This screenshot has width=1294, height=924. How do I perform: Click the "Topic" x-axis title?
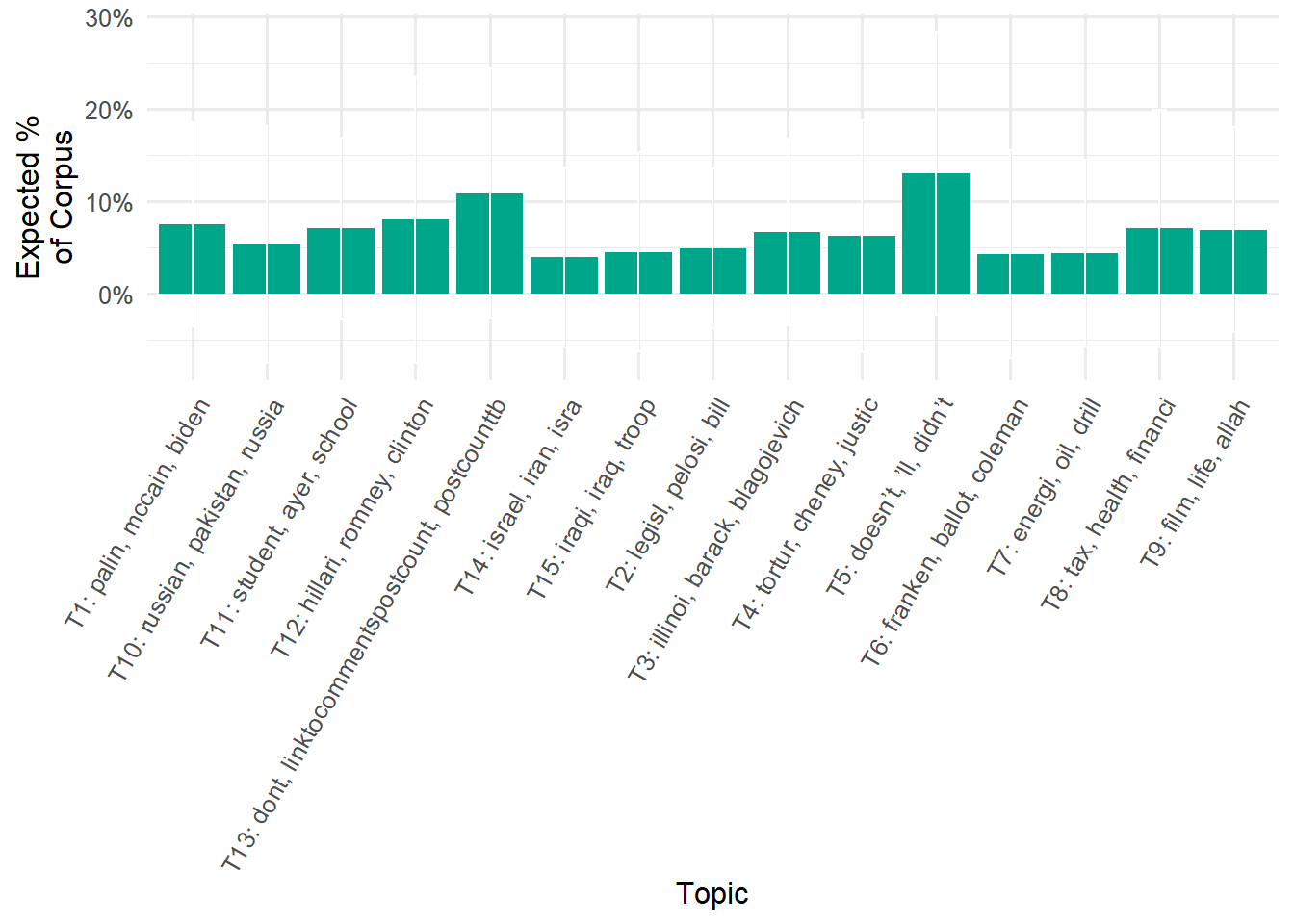coord(712,893)
